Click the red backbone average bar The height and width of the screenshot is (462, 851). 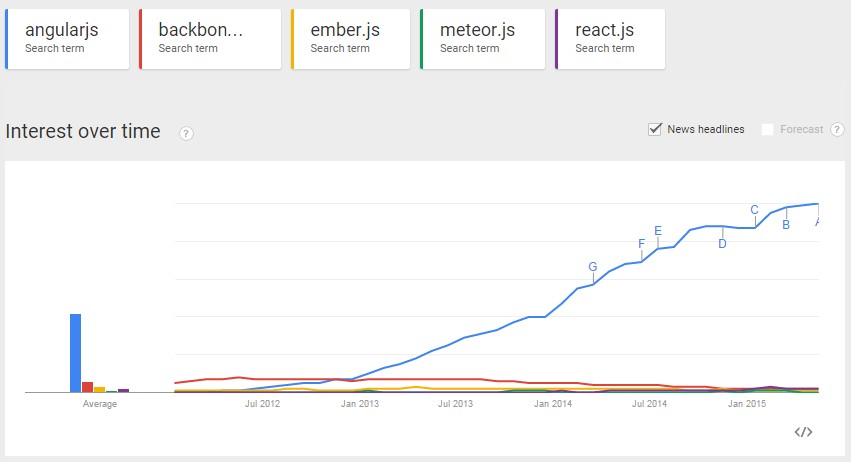pyautogui.click(x=87, y=387)
